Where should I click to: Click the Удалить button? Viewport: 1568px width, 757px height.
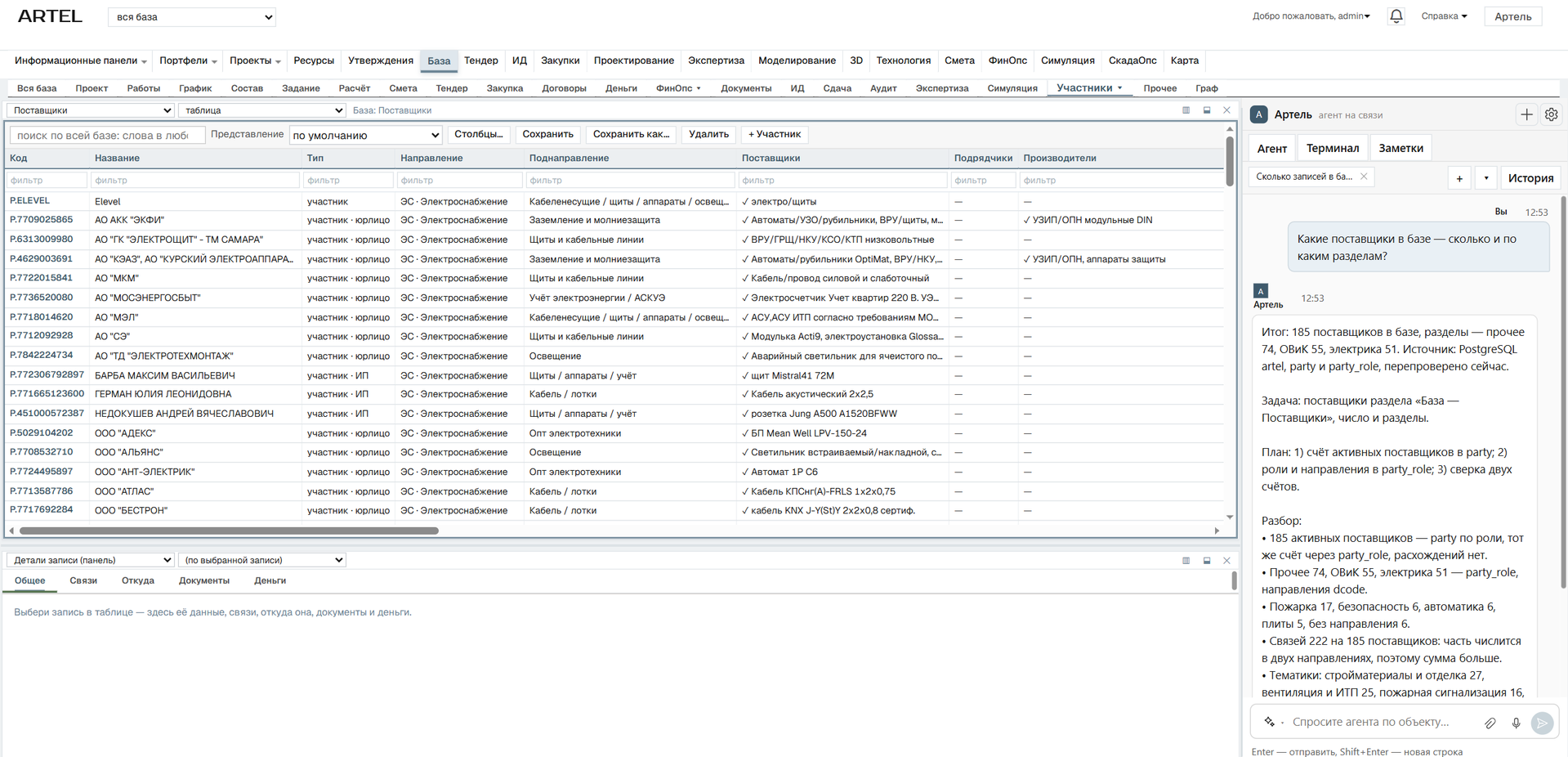(x=708, y=134)
